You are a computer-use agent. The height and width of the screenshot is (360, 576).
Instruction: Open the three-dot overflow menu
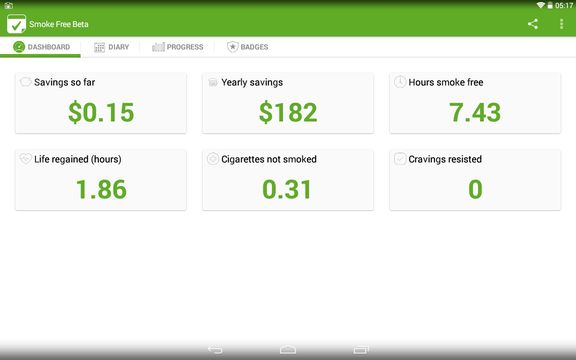click(x=561, y=24)
